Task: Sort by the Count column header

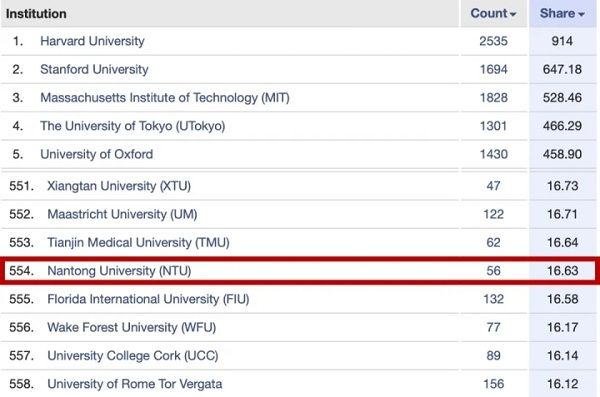Action: point(493,13)
